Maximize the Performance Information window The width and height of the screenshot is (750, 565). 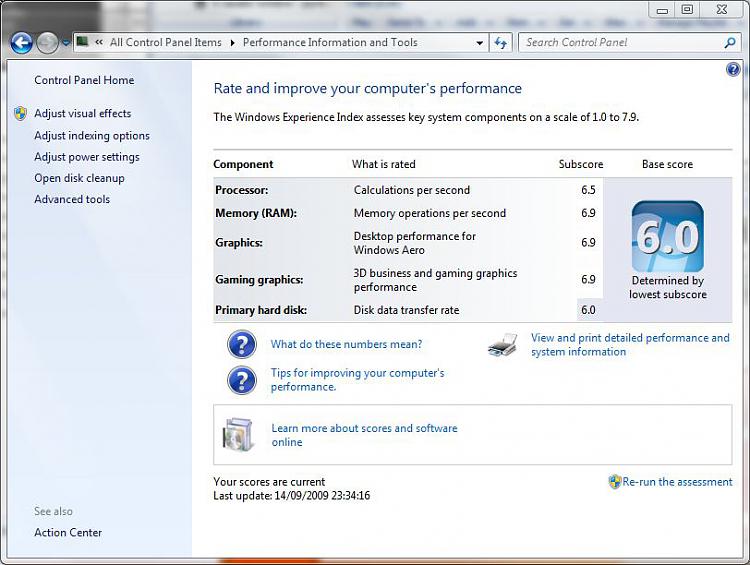click(687, 10)
